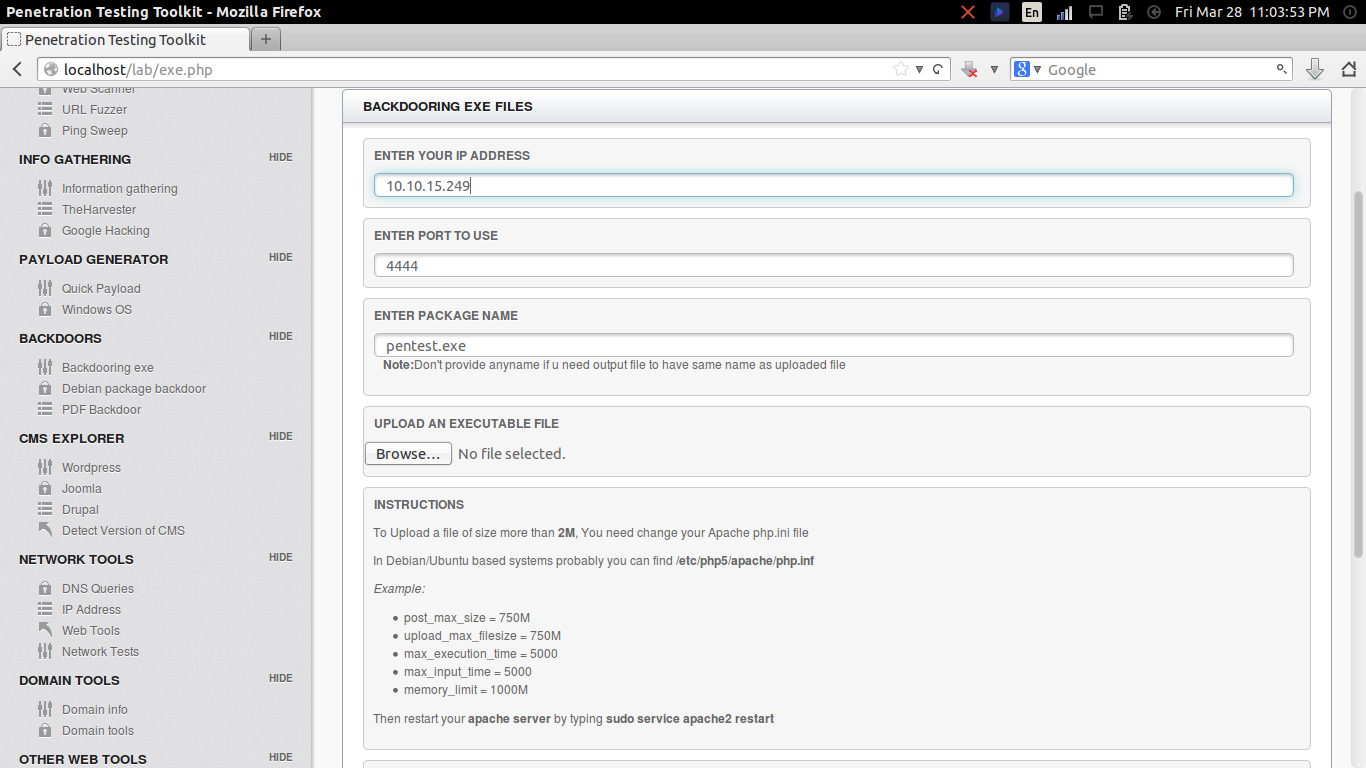The height and width of the screenshot is (768, 1366).
Task: Select the Network Tests tool icon
Action: [45, 651]
